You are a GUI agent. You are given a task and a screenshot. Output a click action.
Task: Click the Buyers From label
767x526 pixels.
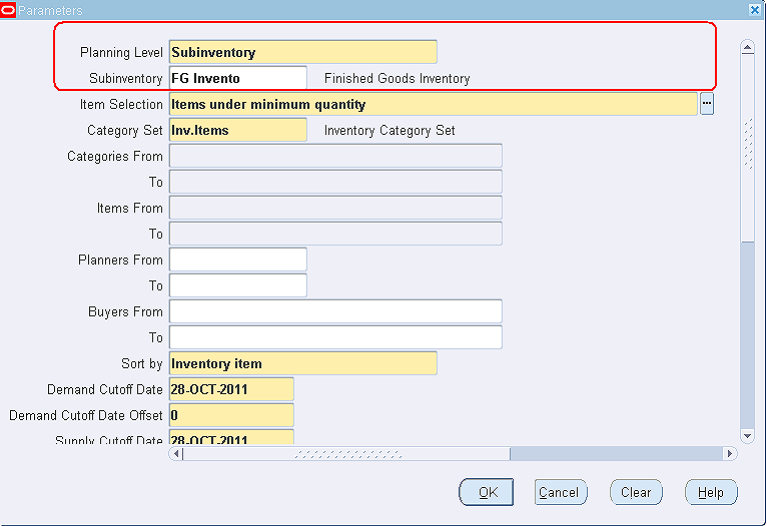125,312
